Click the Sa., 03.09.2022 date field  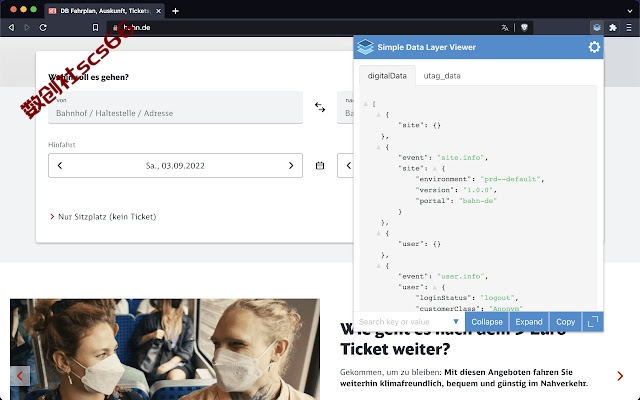click(175, 165)
